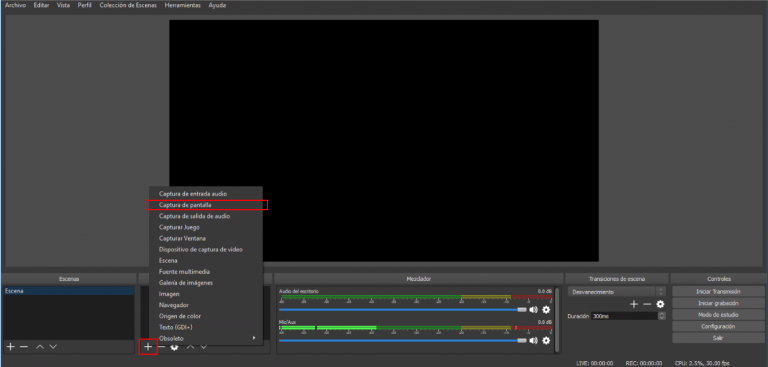Click REC timer in status bar

click(x=644, y=363)
